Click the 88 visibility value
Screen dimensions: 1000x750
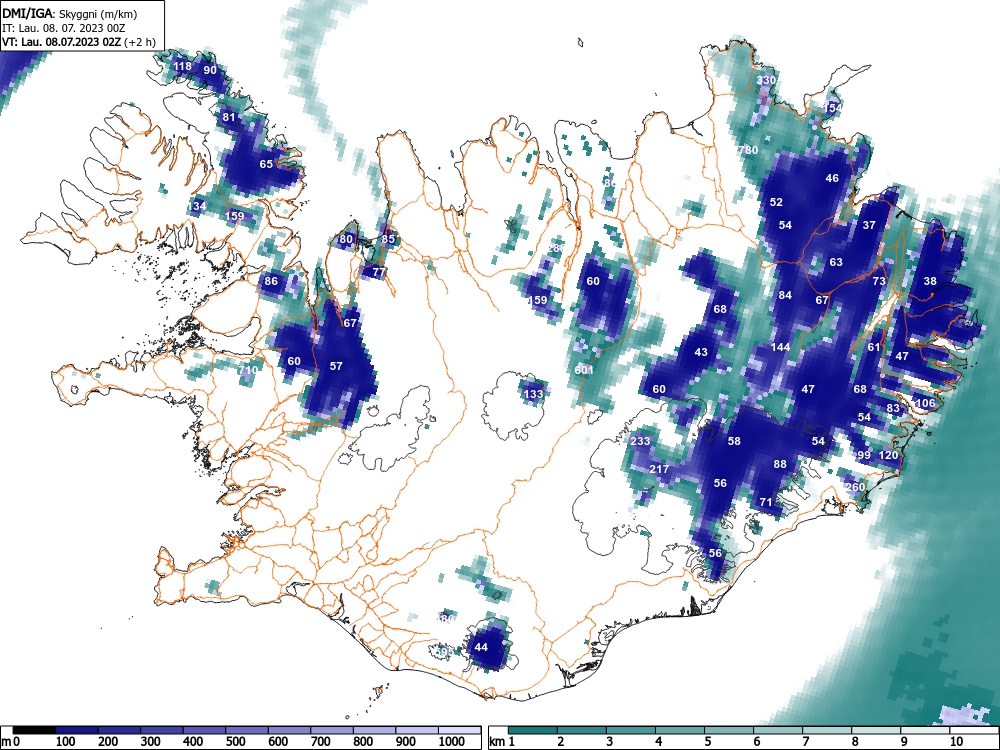pos(780,464)
